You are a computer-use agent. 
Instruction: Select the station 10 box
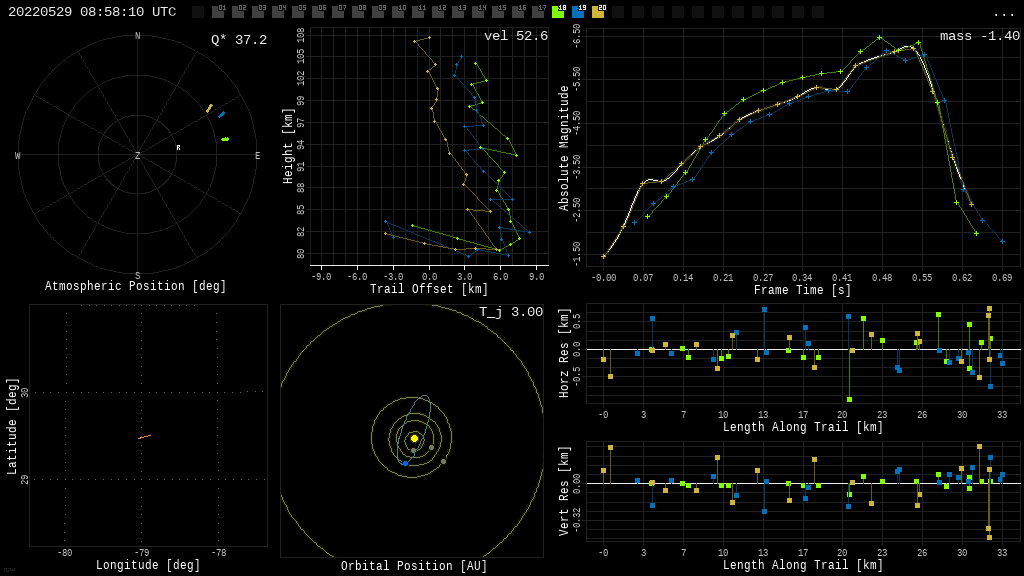tap(398, 12)
